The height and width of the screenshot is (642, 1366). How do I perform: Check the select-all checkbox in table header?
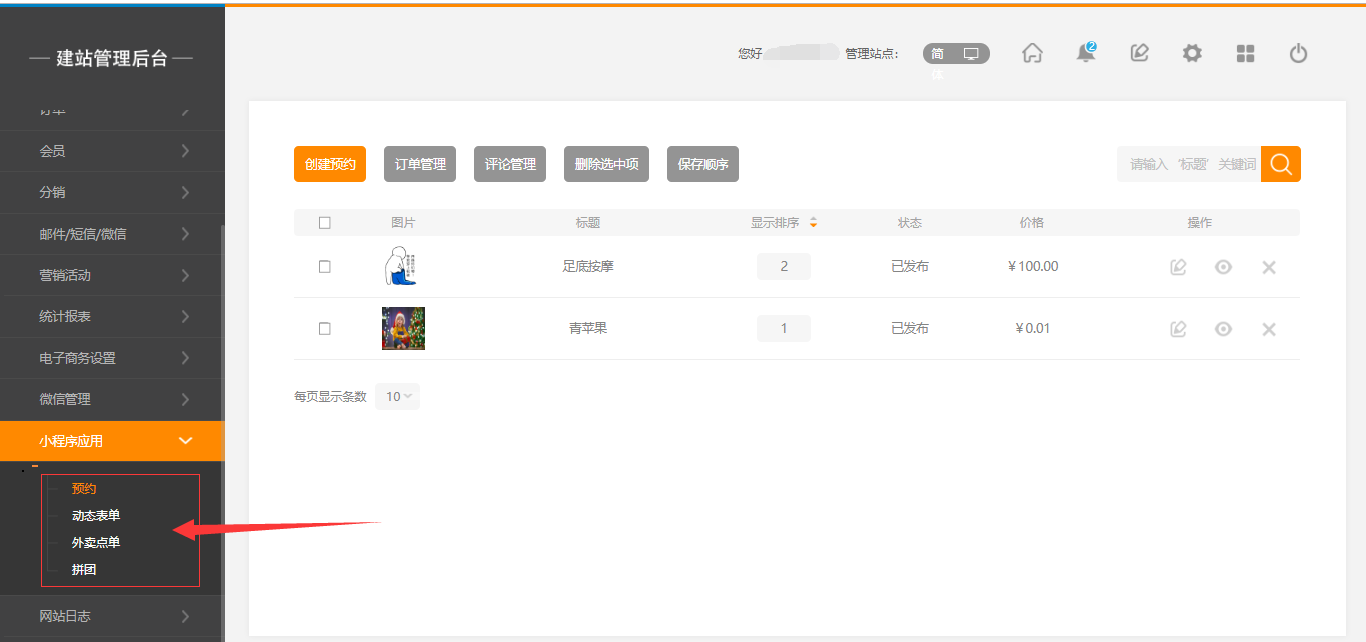(324, 223)
